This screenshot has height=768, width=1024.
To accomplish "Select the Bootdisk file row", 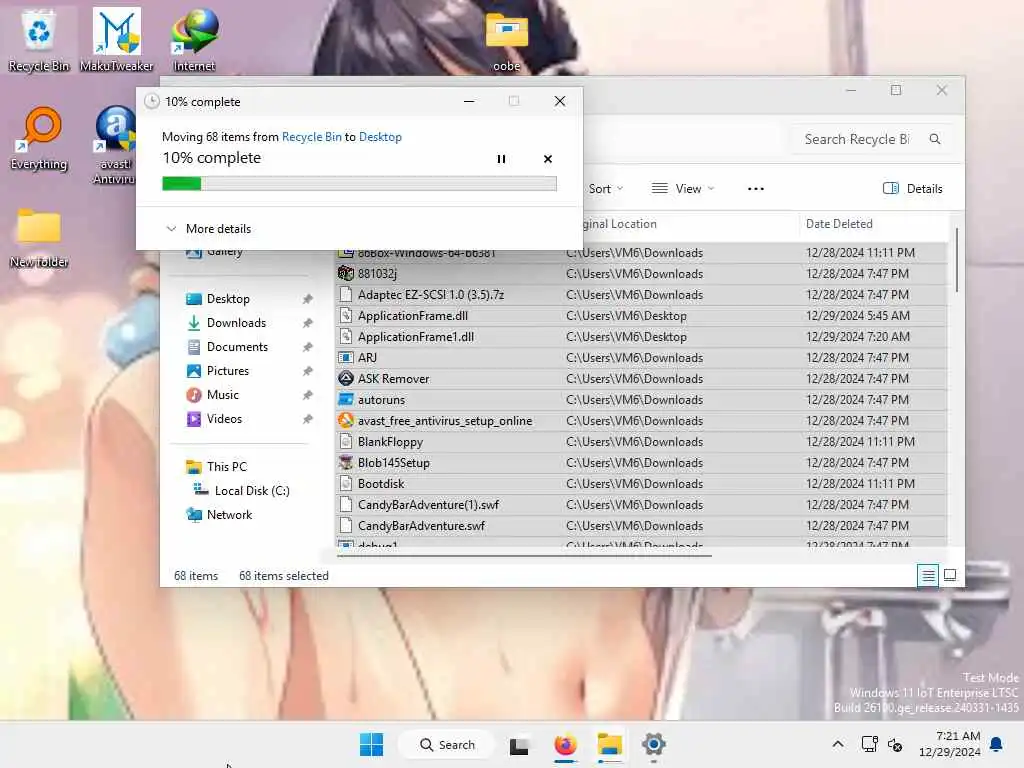I will 641,484.
